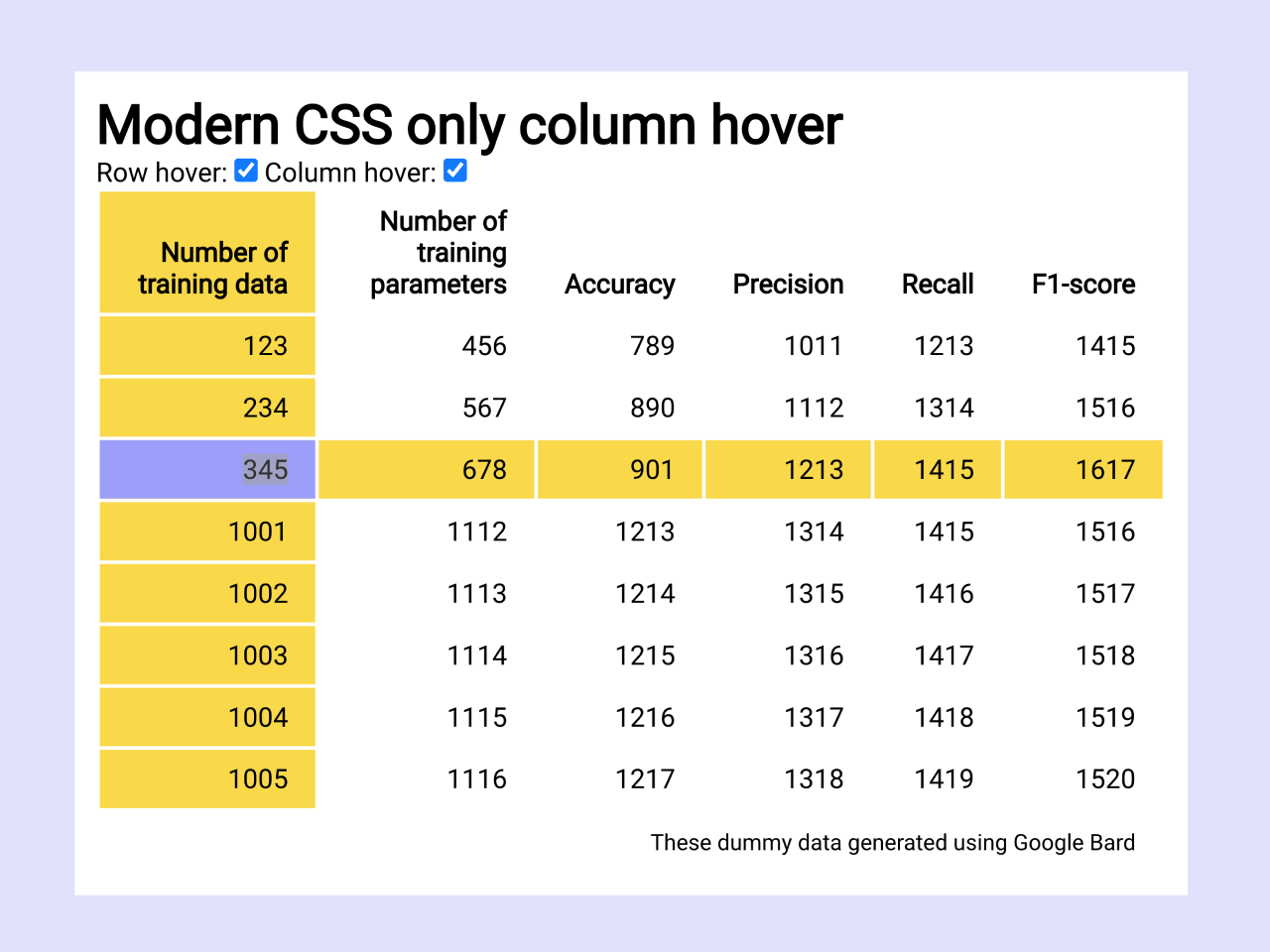Image resolution: width=1270 pixels, height=952 pixels.
Task: Click the F1-score column header
Action: (1083, 285)
